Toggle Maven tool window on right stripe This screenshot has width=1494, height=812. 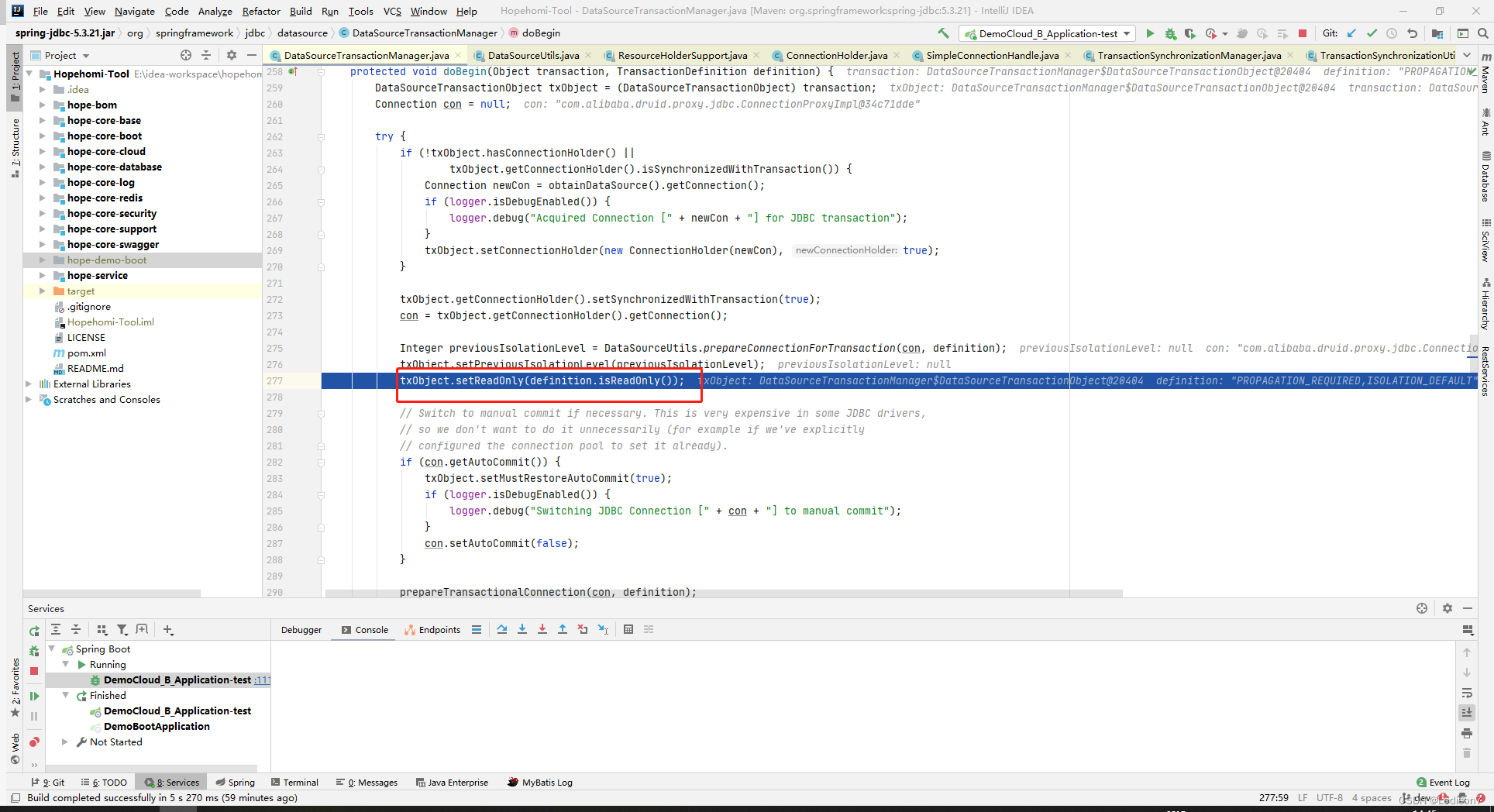(x=1485, y=74)
